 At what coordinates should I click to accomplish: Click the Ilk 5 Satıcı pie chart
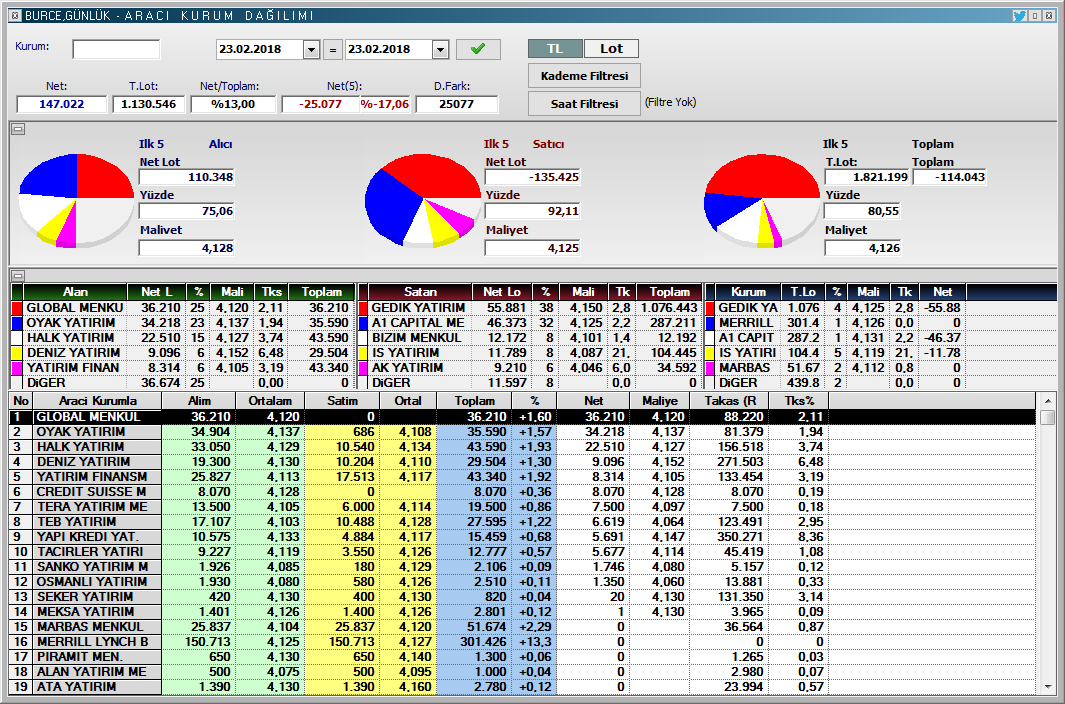coord(422,200)
